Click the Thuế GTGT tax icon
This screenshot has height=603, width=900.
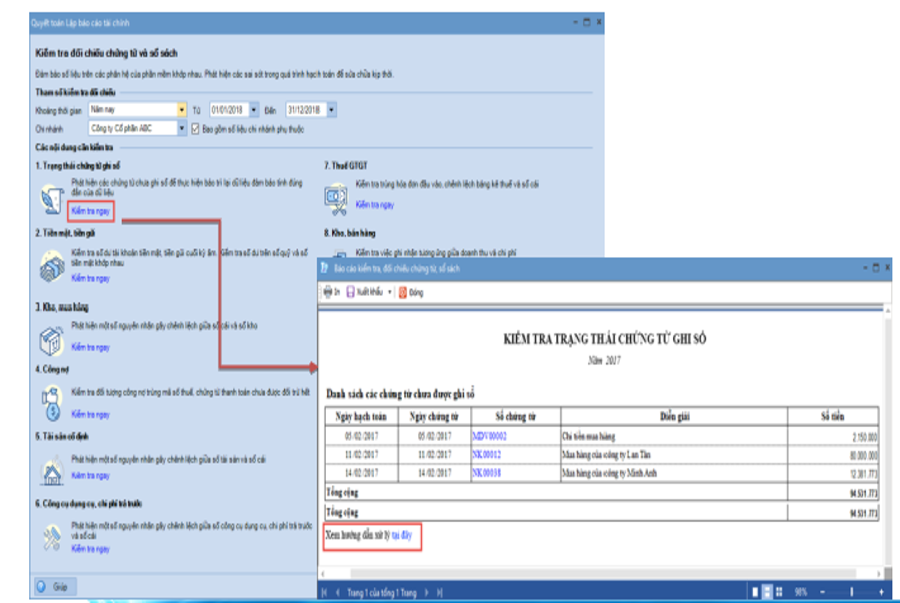[x=336, y=197]
